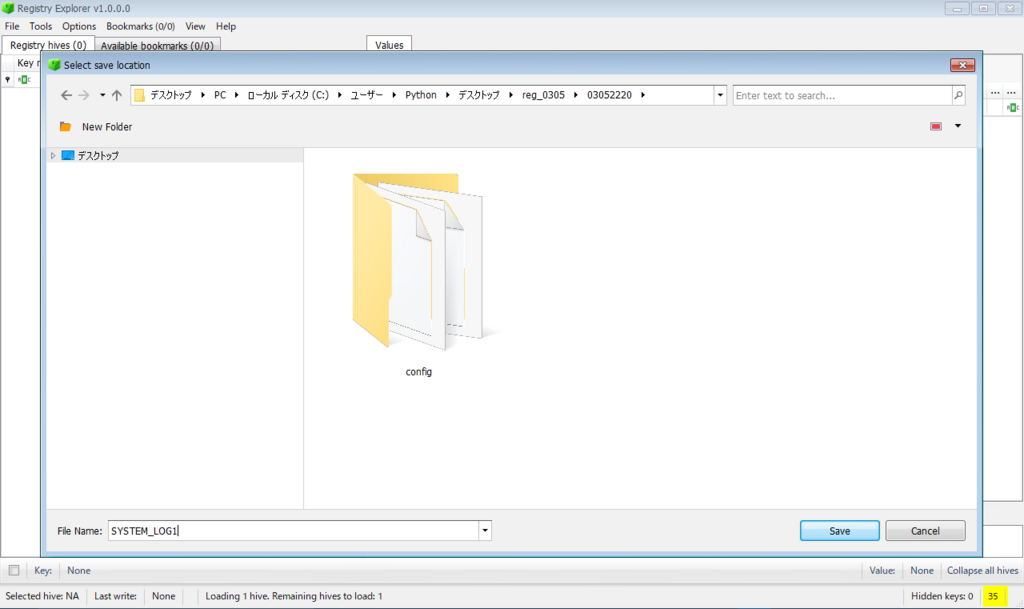Open the Help menu
This screenshot has width=1024, height=609.
pyautogui.click(x=226, y=26)
